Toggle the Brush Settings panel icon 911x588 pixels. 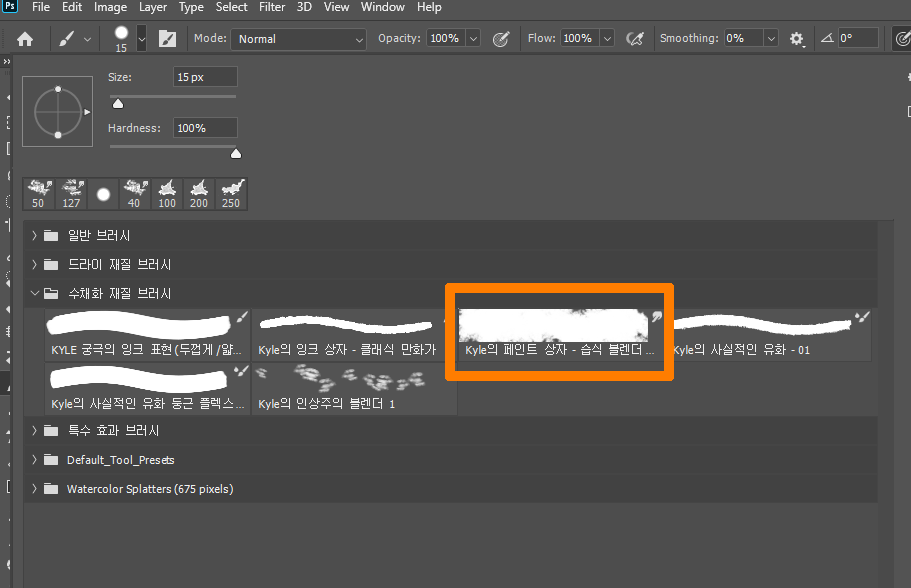point(167,39)
